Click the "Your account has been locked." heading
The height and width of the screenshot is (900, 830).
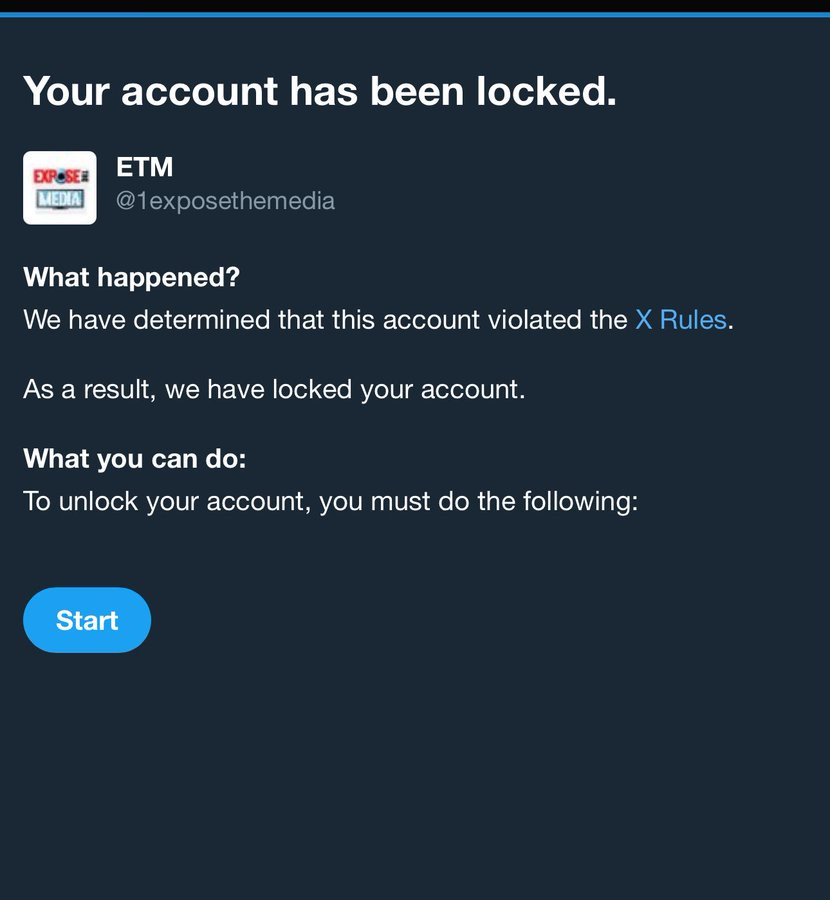pyautogui.click(x=320, y=91)
